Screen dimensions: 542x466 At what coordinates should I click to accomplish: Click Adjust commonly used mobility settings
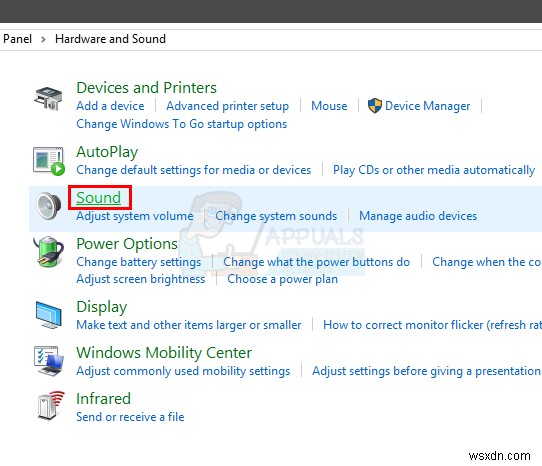click(x=183, y=371)
